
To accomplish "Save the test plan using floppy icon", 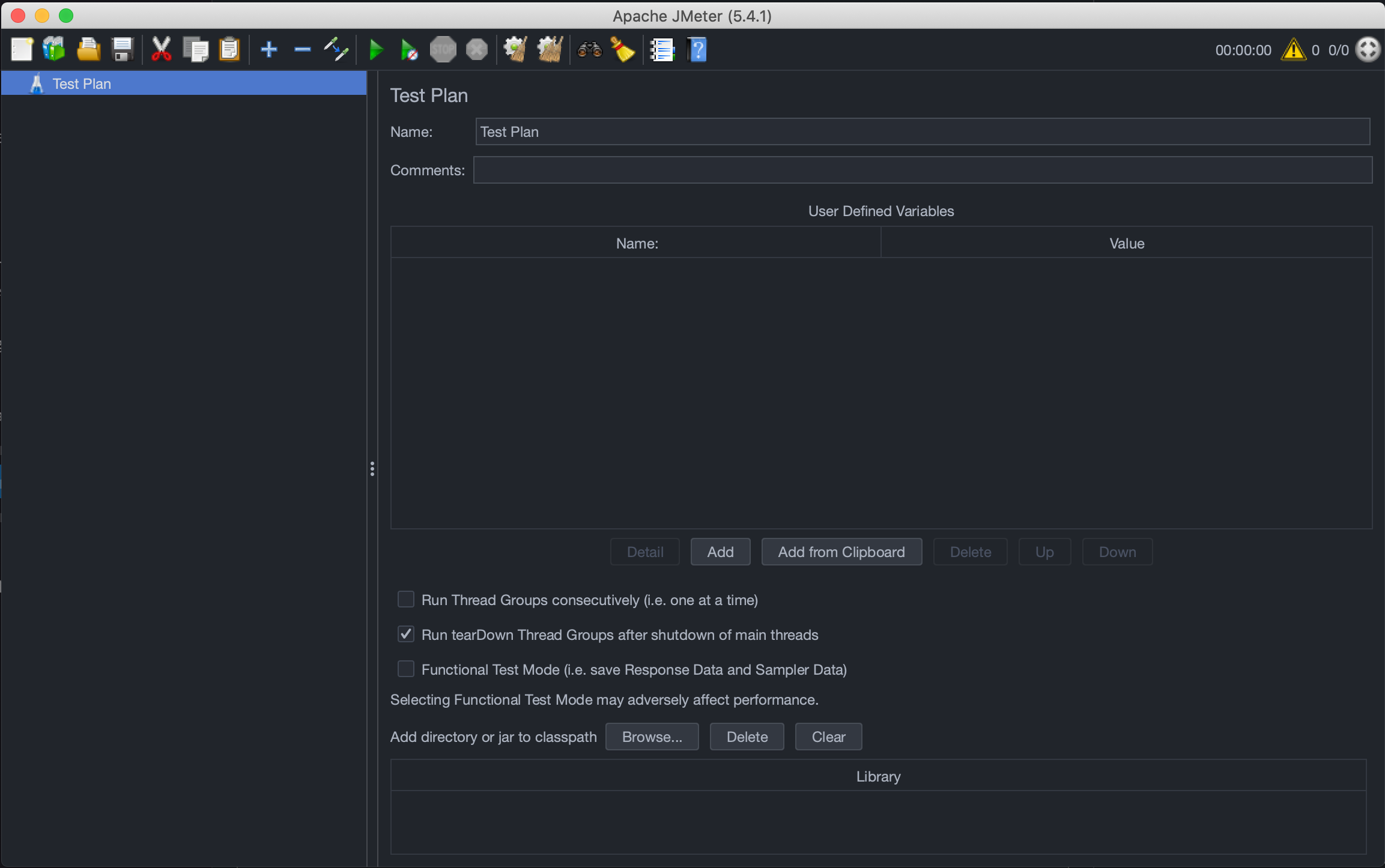I will [123, 49].
